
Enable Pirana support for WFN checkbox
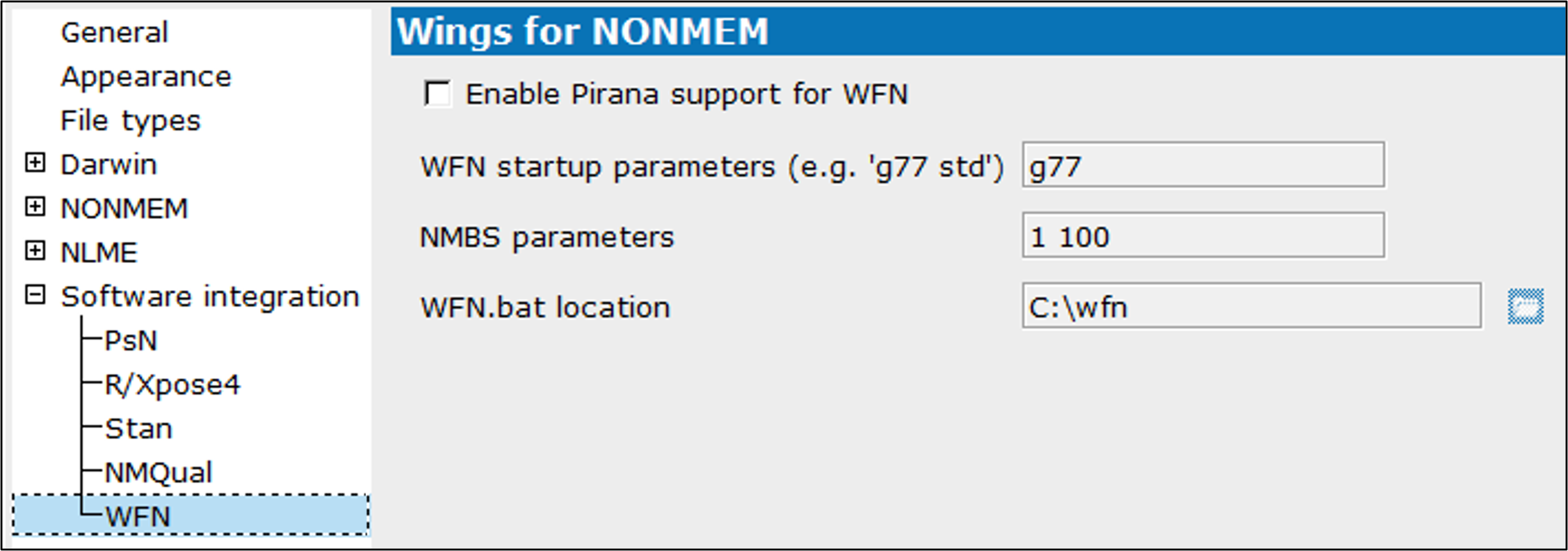pyautogui.click(x=438, y=94)
